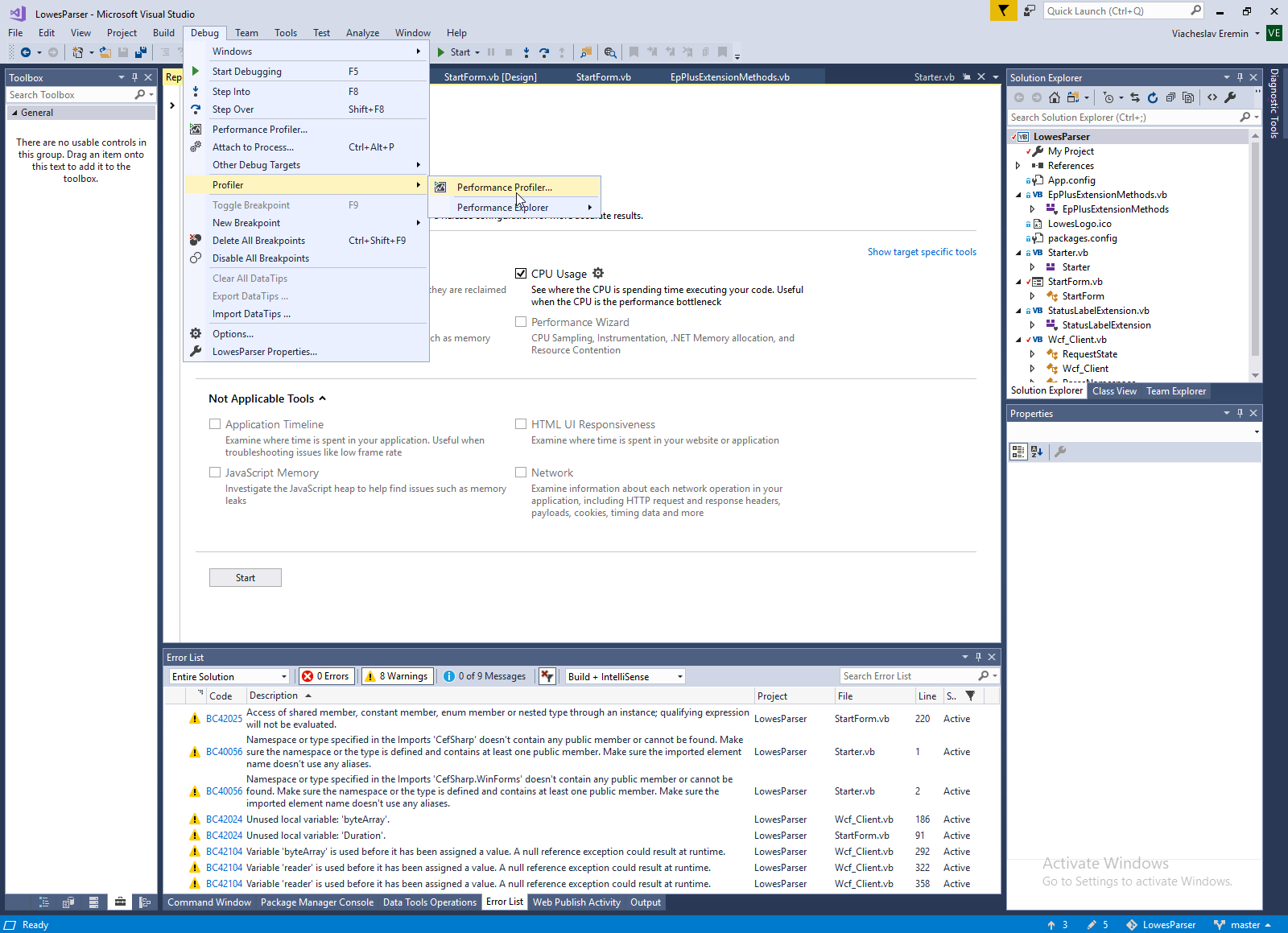Click Show target specific tools link
The height and width of the screenshot is (933, 1288).
[x=922, y=252]
